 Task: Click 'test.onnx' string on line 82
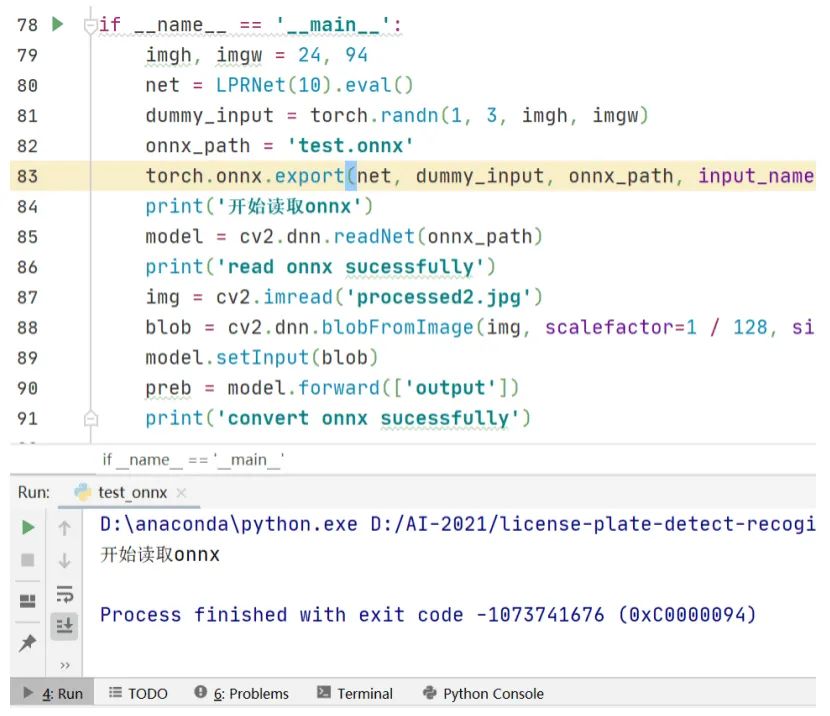[350, 146]
